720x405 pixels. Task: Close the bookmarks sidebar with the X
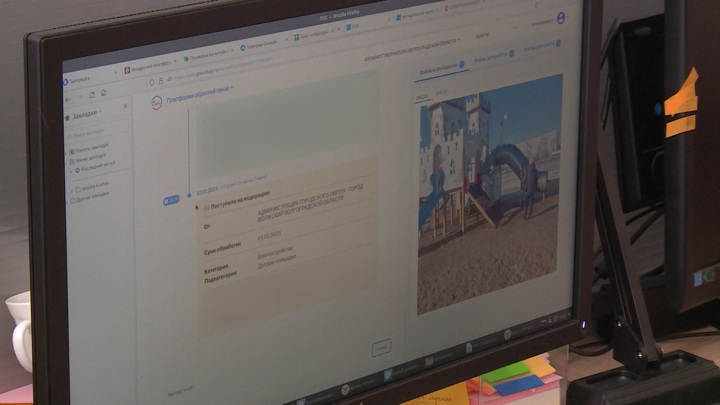tap(125, 106)
